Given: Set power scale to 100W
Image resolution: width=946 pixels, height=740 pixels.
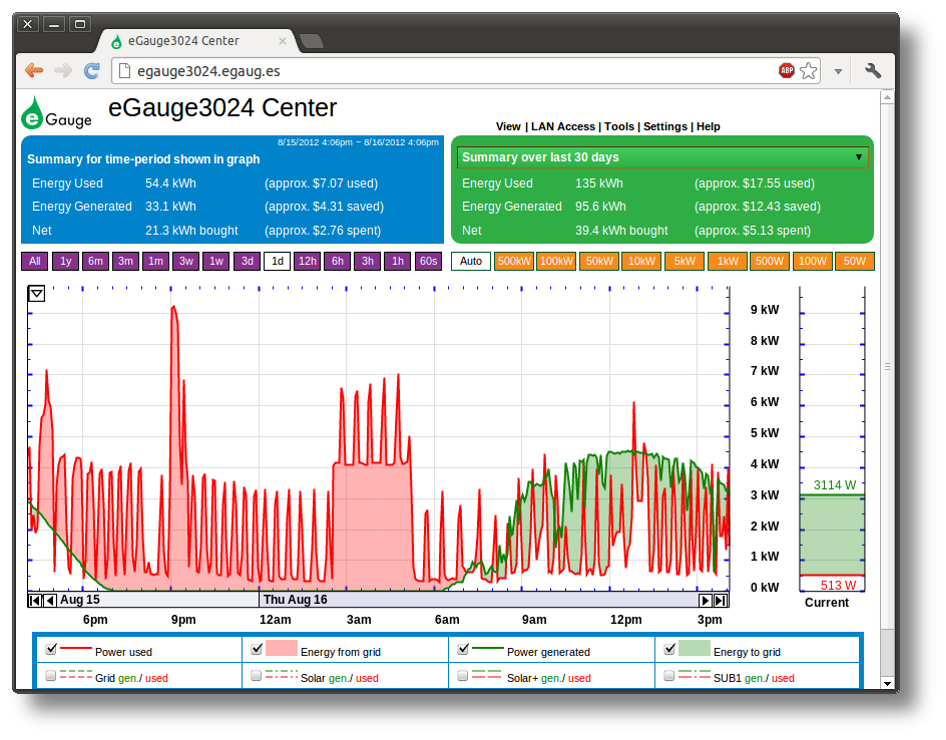Looking at the screenshot, I should pyautogui.click(x=812, y=261).
